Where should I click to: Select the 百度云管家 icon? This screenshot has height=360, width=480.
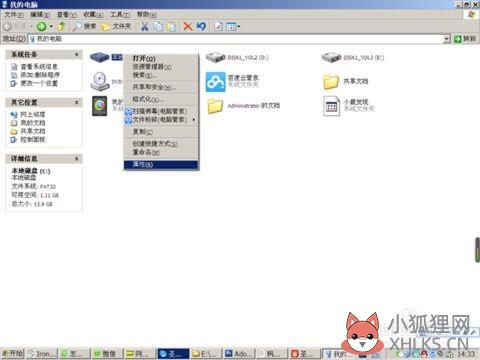pos(215,82)
